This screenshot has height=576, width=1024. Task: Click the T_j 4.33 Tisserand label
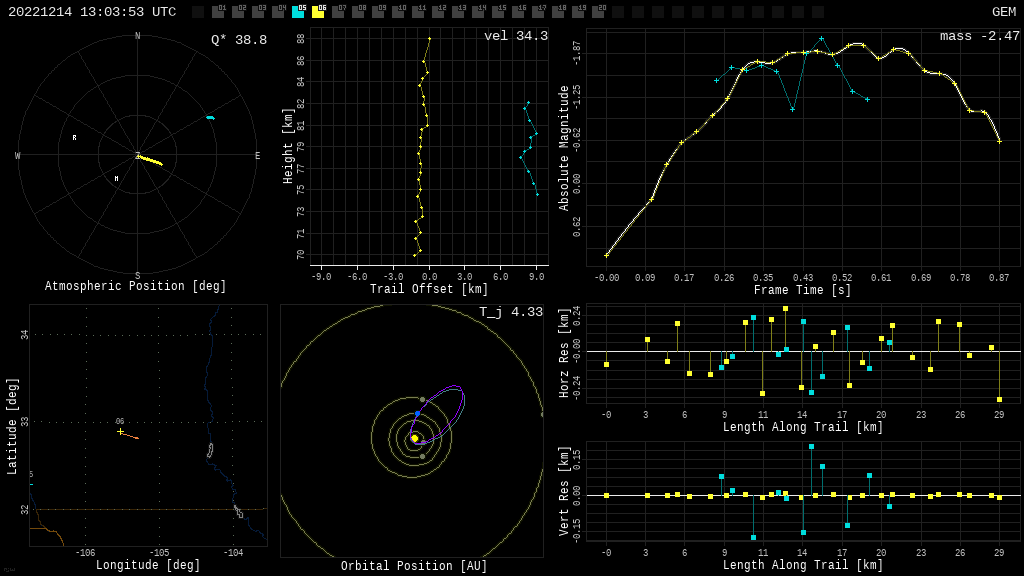click(x=510, y=313)
